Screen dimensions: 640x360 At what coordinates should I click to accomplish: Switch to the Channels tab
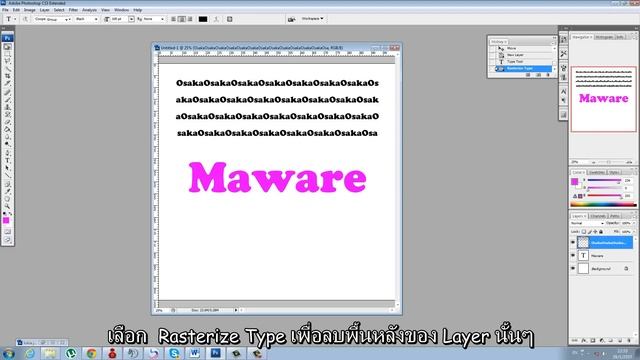pos(598,216)
